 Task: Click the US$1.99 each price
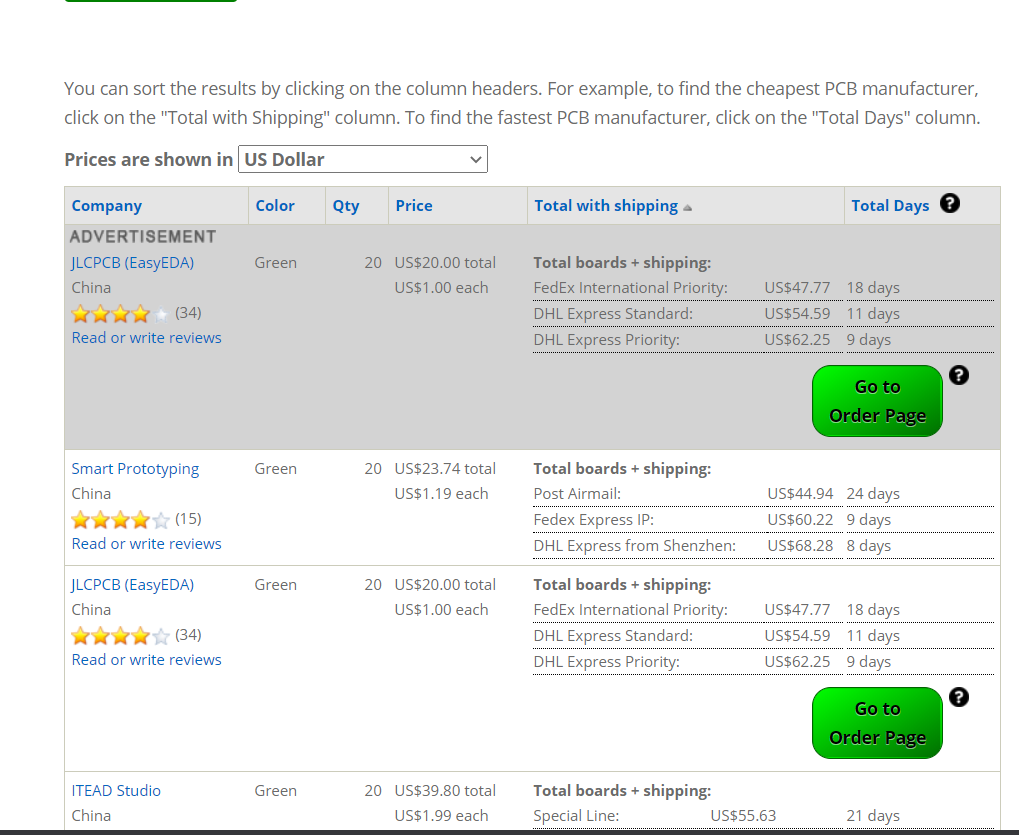441,816
